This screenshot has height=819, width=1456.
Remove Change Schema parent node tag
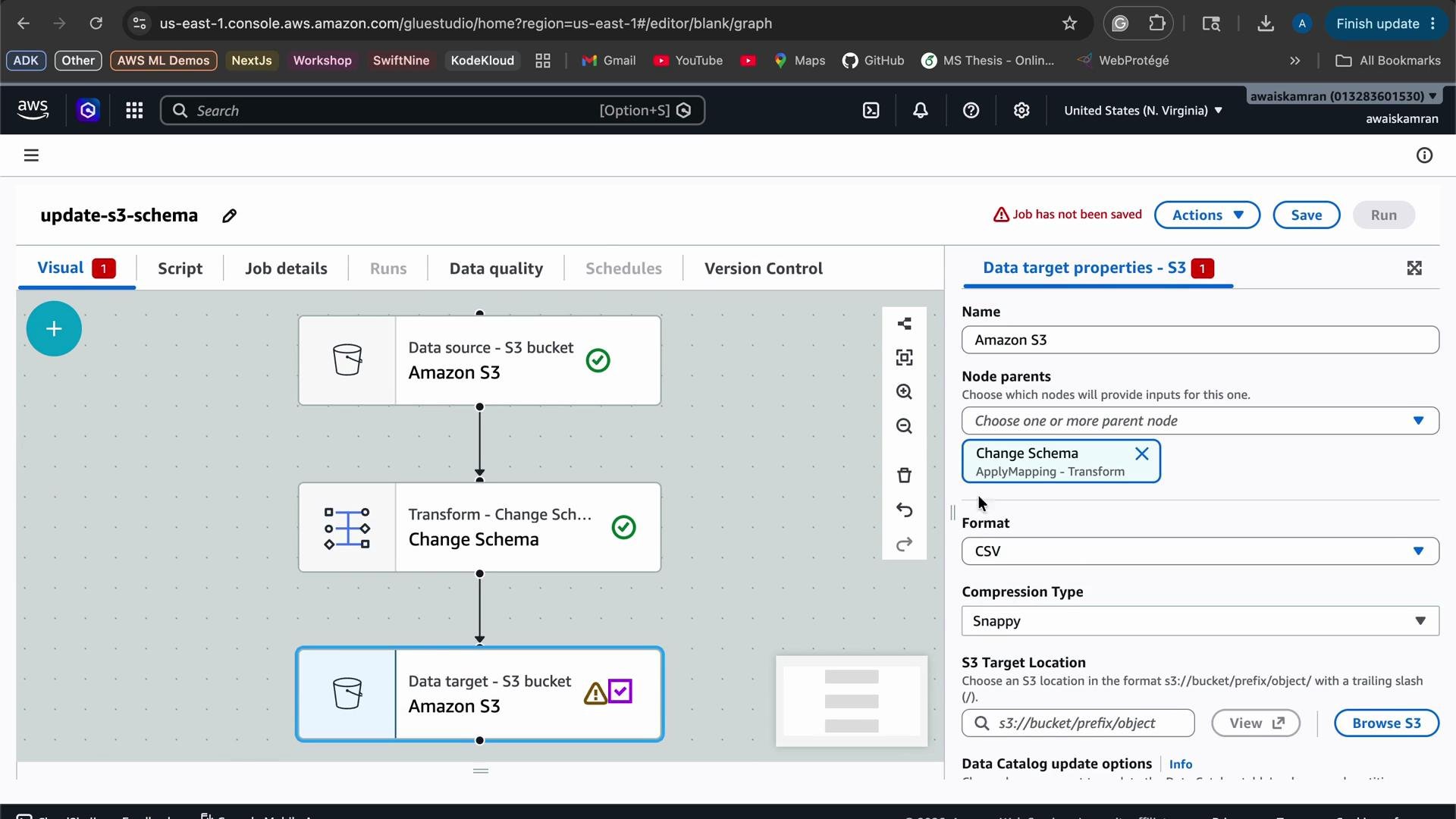coord(1141,454)
